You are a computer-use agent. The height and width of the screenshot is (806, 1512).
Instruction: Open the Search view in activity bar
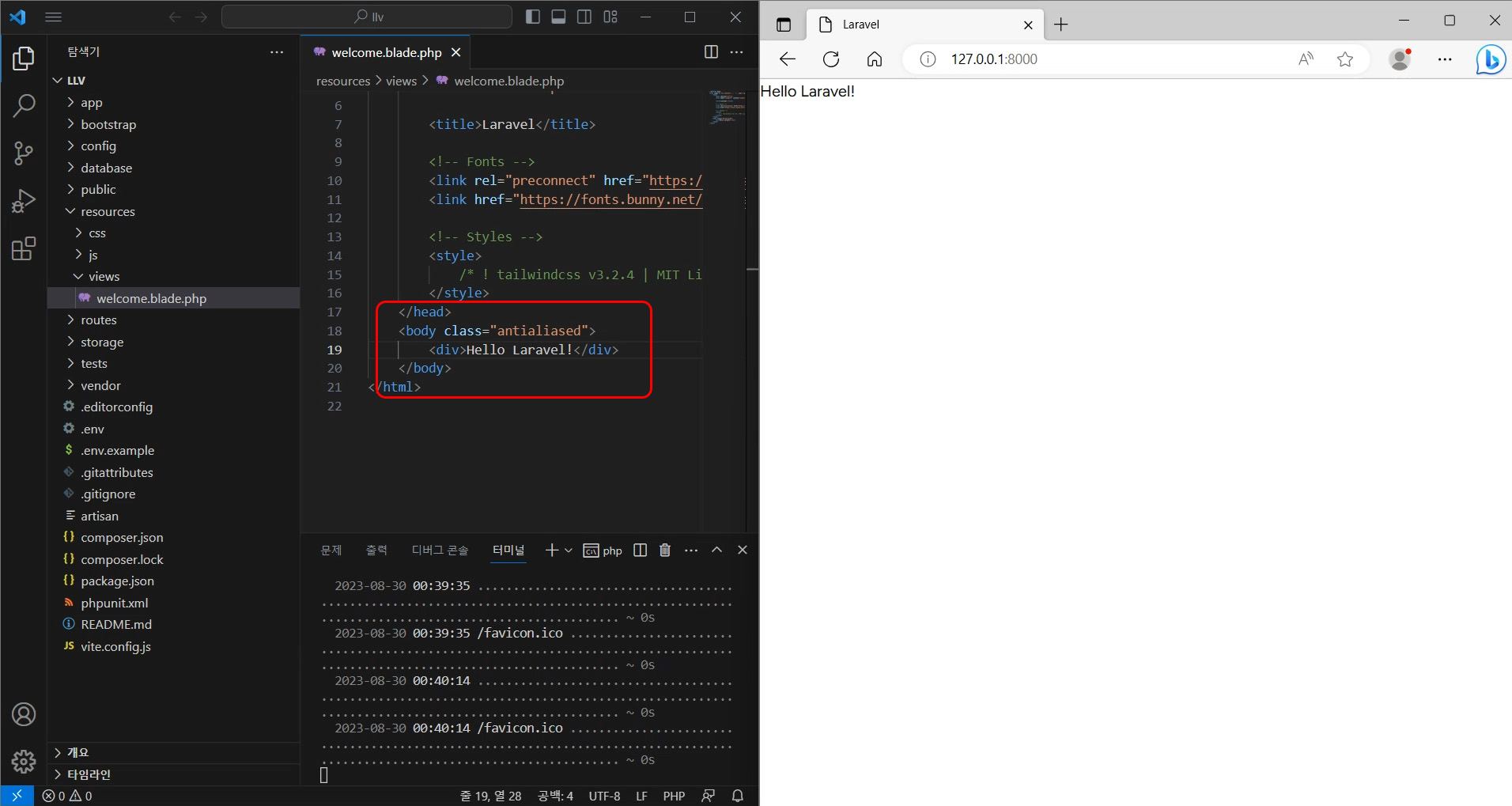click(x=24, y=105)
